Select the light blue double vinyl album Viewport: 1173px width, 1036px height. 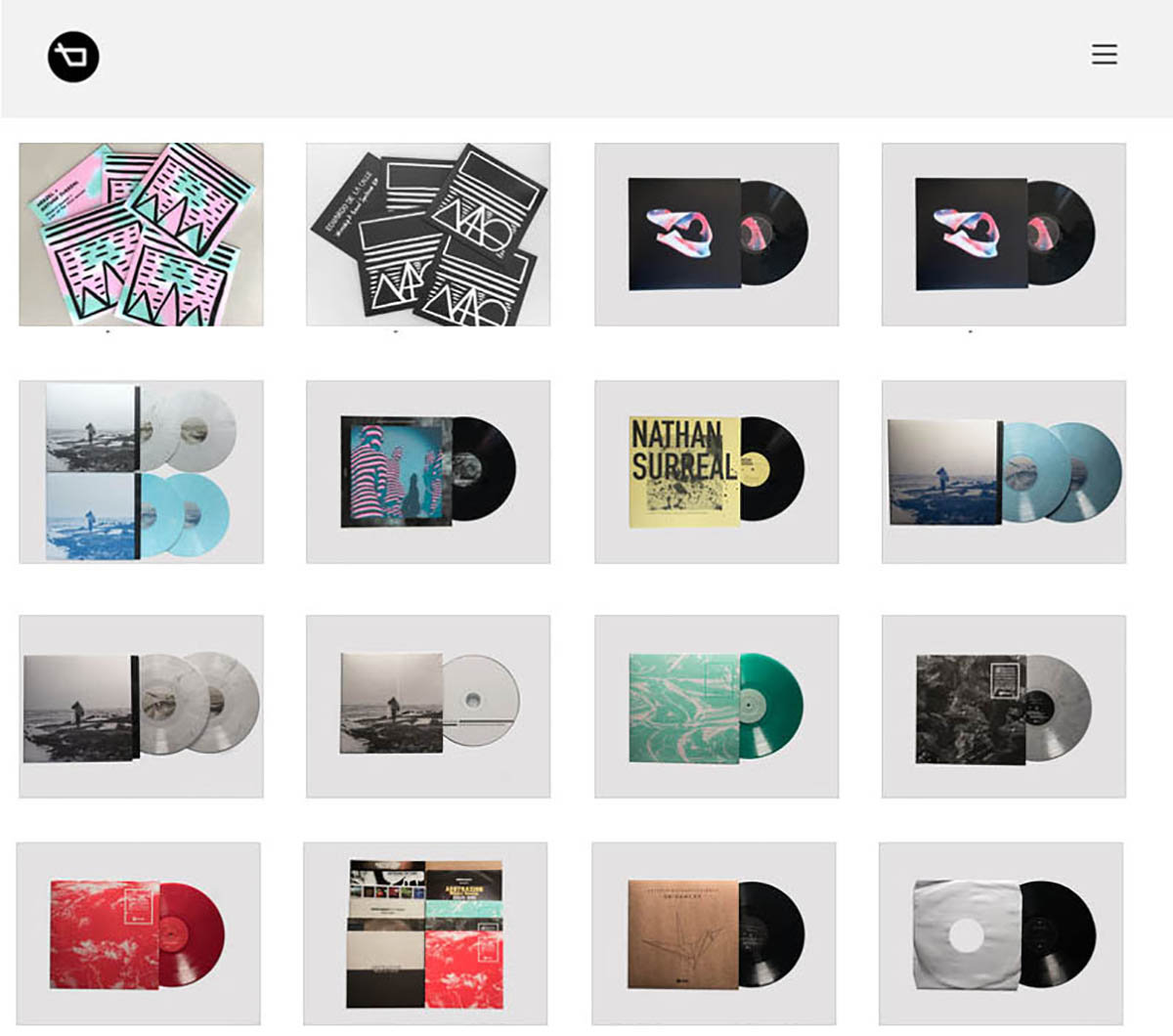point(1004,472)
